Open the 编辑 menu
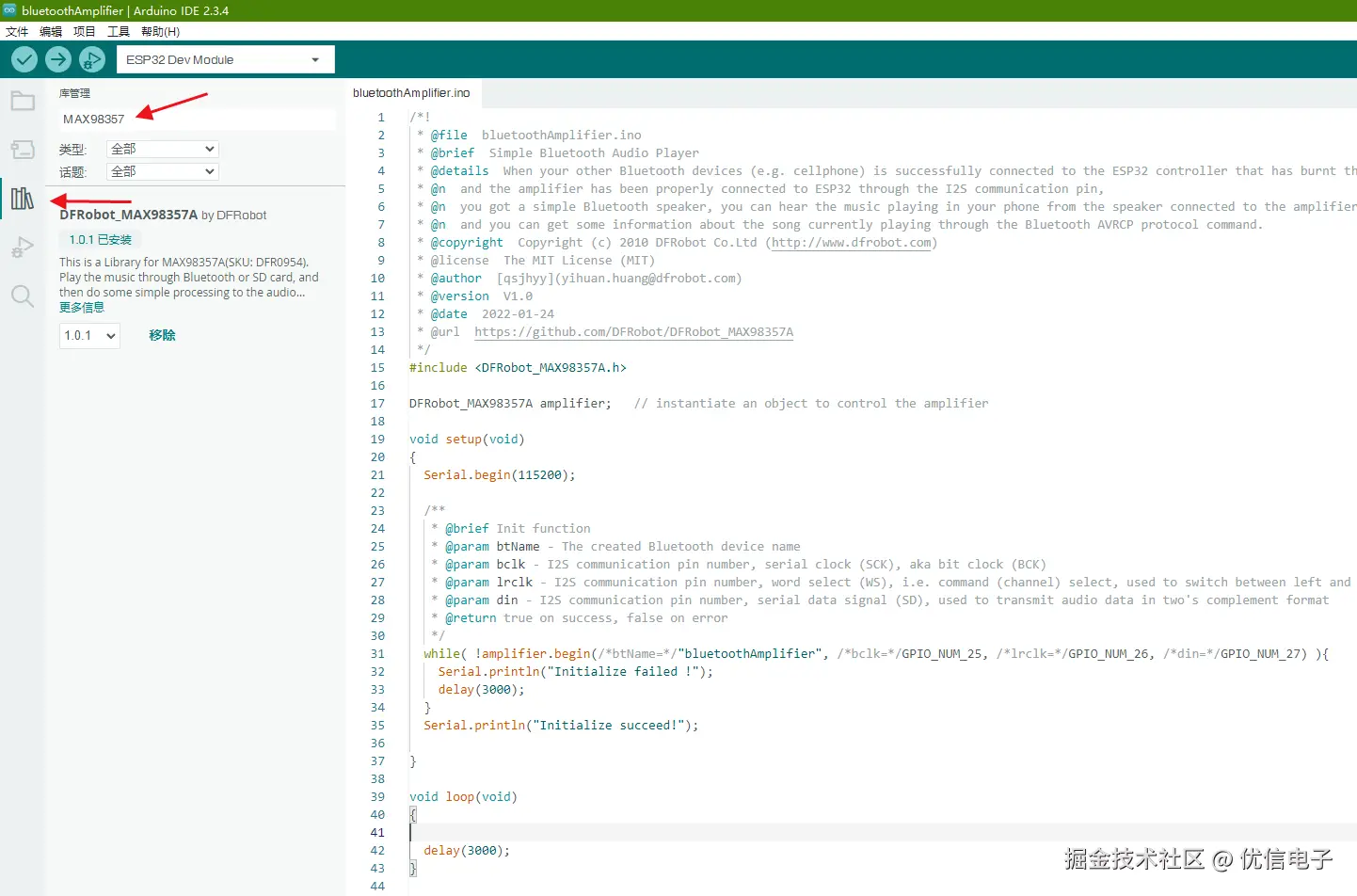The height and width of the screenshot is (896, 1357). 51,31
